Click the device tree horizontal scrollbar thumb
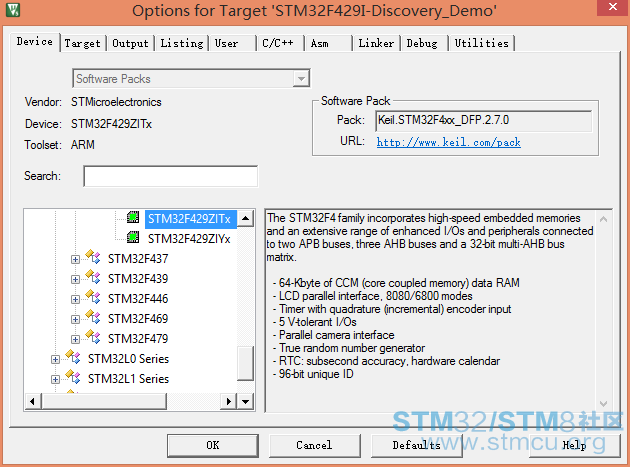The image size is (630, 467). coord(104,401)
